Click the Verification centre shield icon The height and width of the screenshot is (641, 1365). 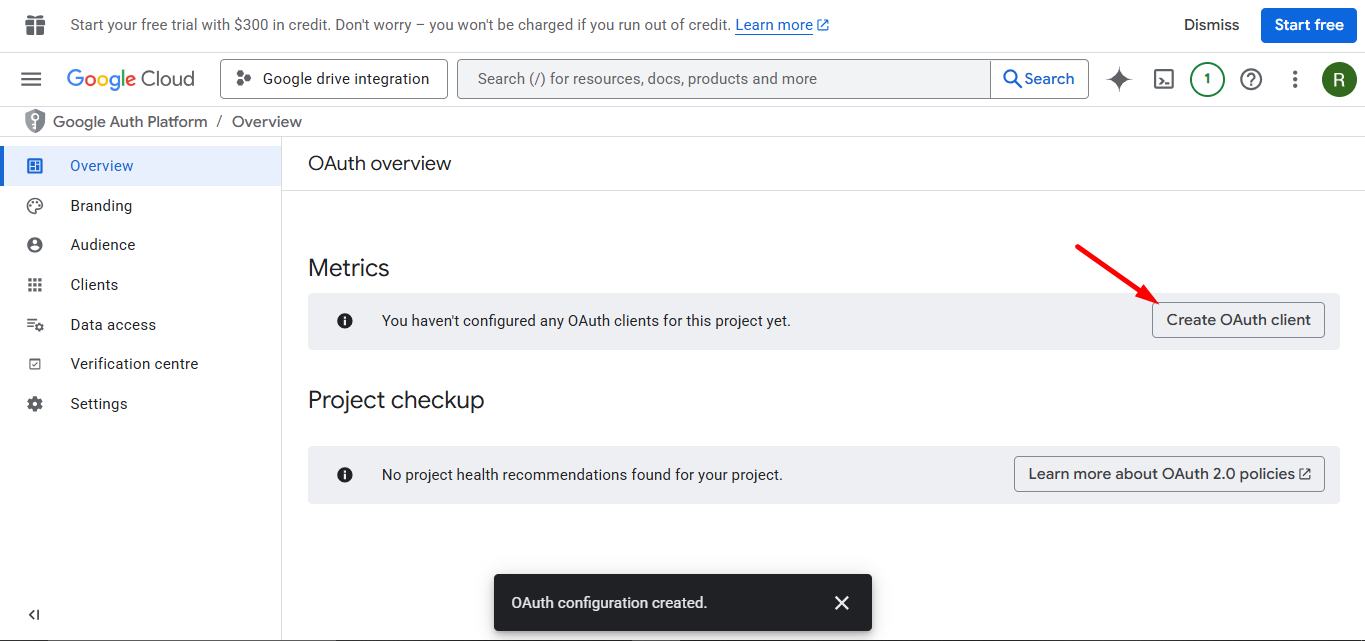(x=35, y=363)
